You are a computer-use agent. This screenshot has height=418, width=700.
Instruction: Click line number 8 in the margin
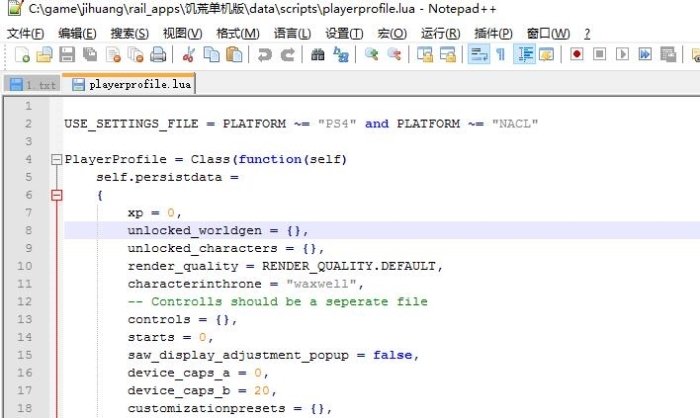28,230
